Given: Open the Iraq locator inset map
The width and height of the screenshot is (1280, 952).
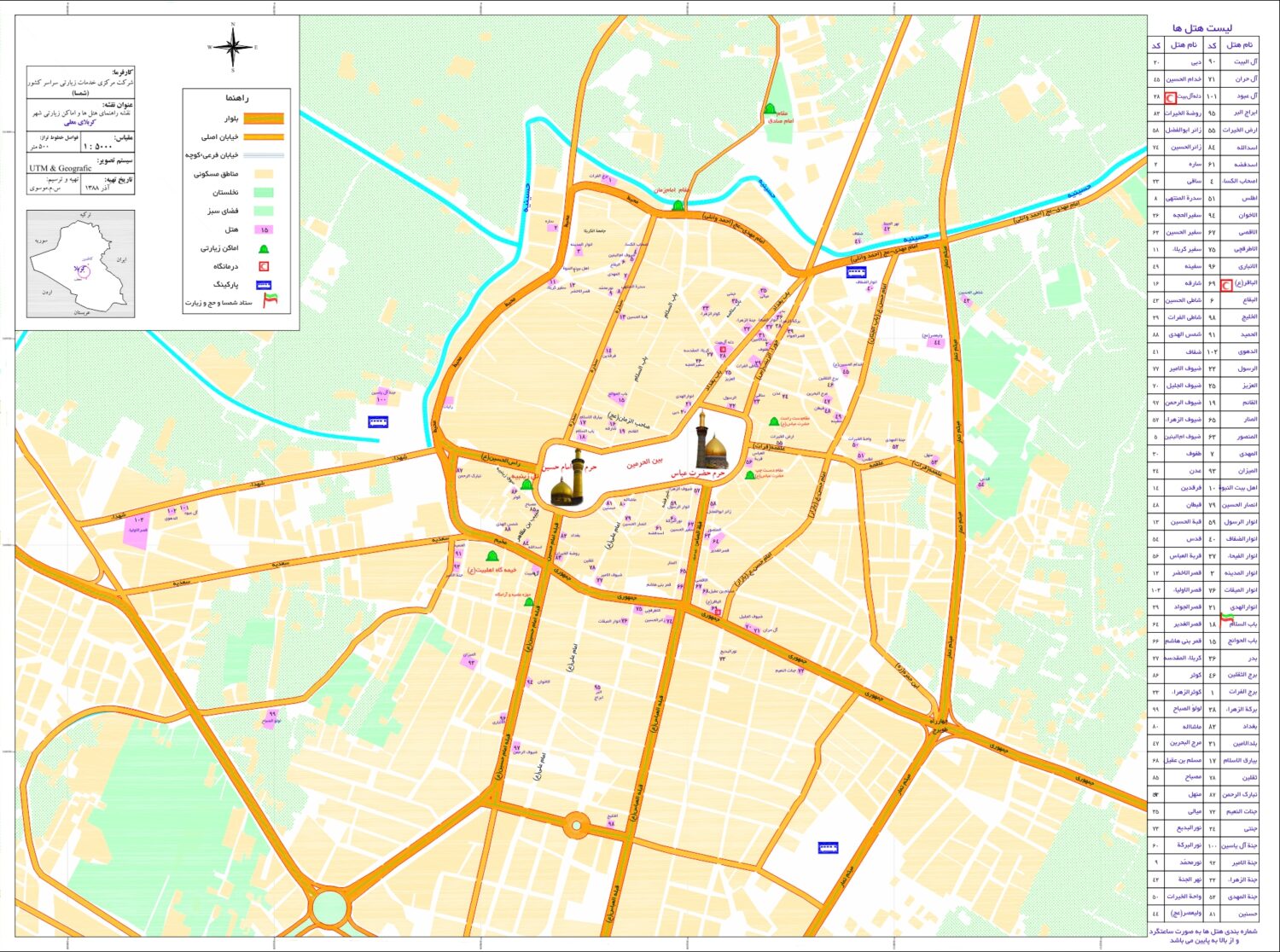Looking at the screenshot, I should point(80,264).
